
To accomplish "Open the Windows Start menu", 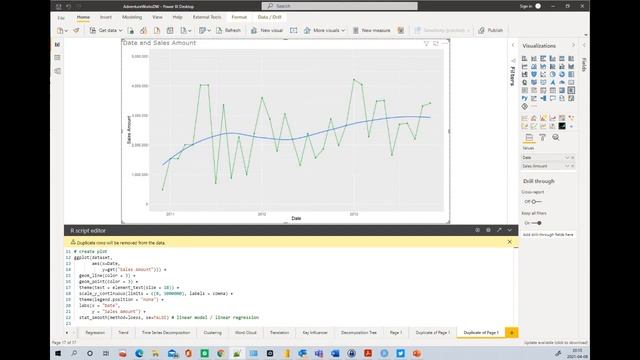I will pyautogui.click(x=58, y=353).
